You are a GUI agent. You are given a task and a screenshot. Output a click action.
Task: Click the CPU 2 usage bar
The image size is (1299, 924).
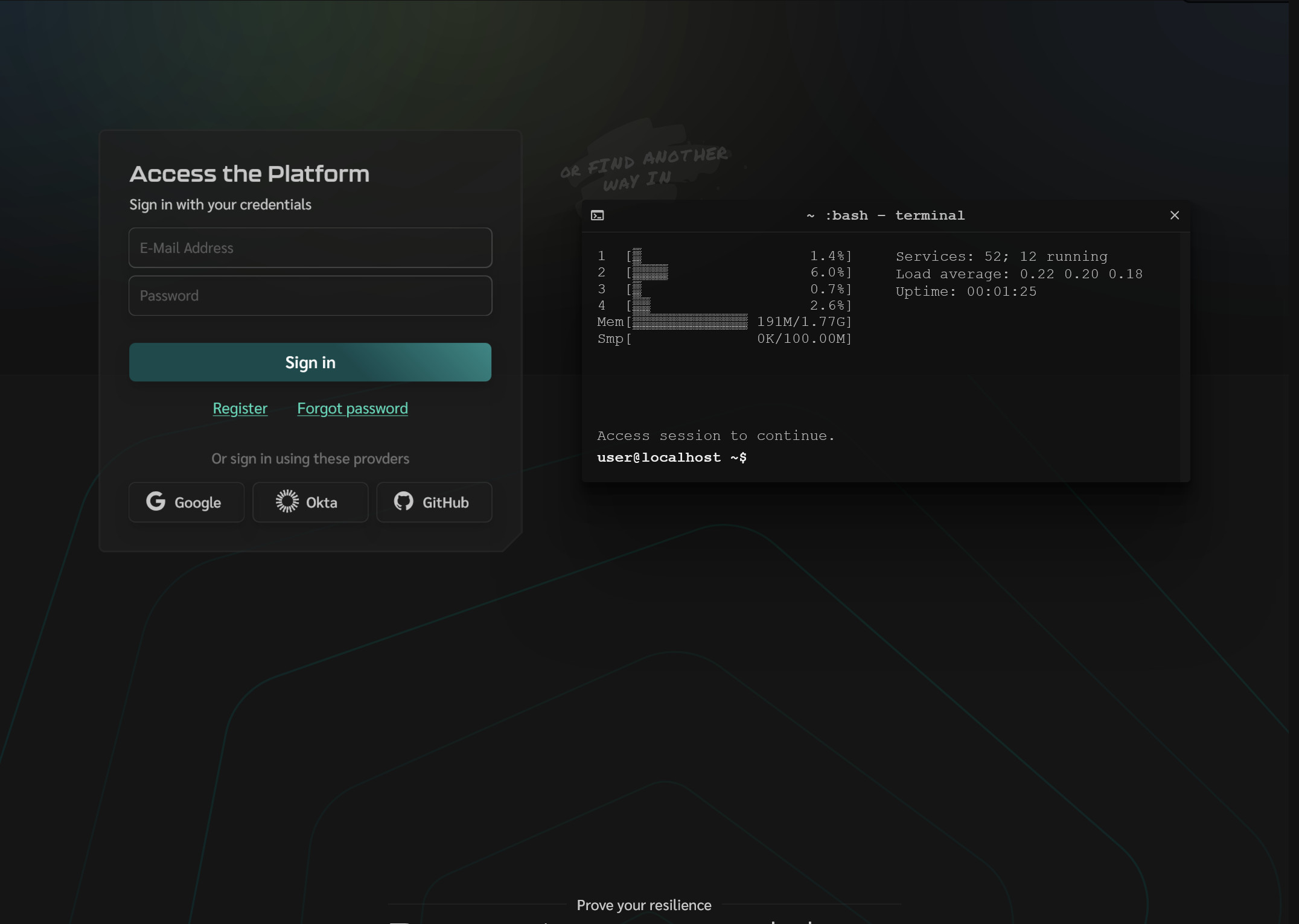pyautogui.click(x=650, y=273)
